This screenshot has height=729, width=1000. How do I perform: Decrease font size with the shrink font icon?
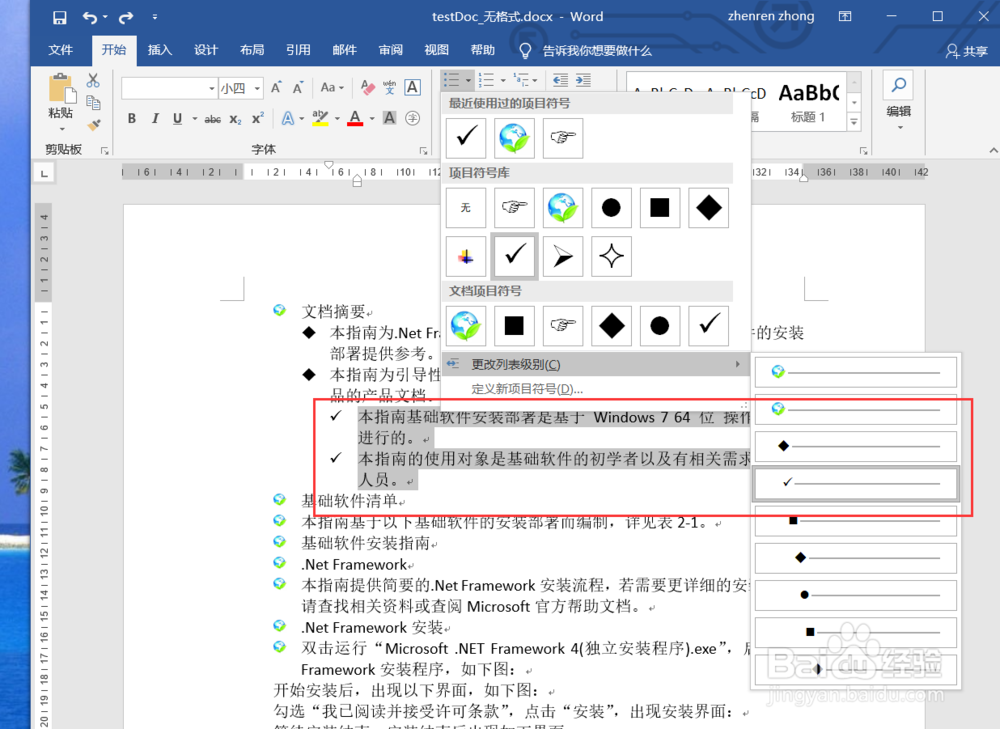(x=298, y=88)
